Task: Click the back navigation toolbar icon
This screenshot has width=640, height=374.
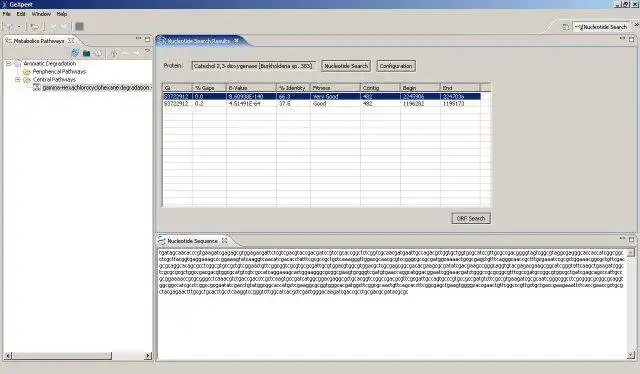Action: click(9, 27)
